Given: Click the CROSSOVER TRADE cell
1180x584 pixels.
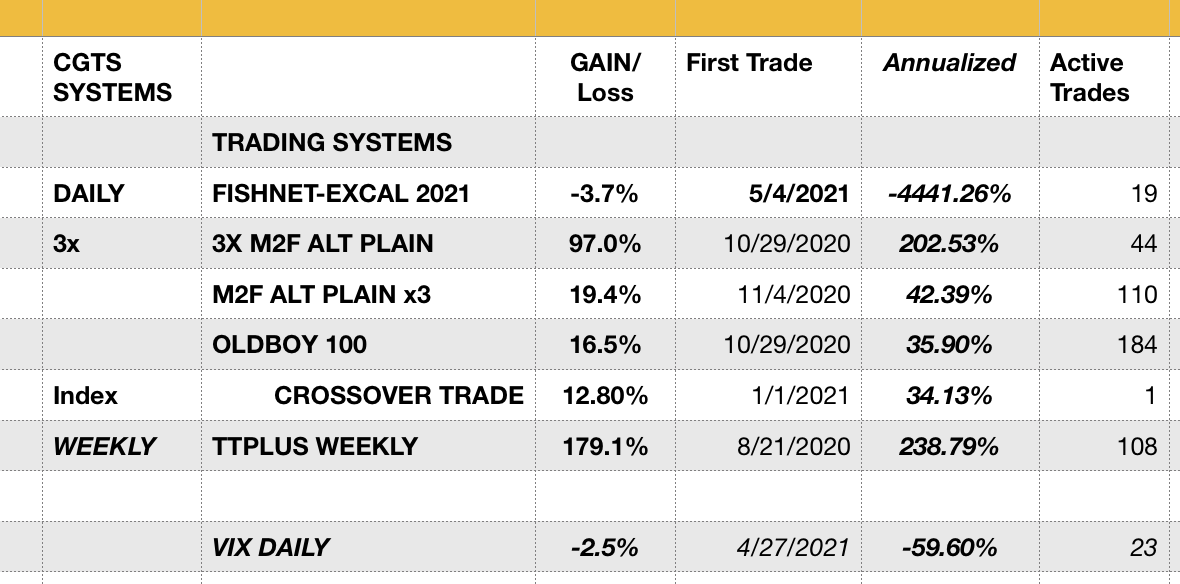Looking at the screenshot, I should tap(398, 395).
